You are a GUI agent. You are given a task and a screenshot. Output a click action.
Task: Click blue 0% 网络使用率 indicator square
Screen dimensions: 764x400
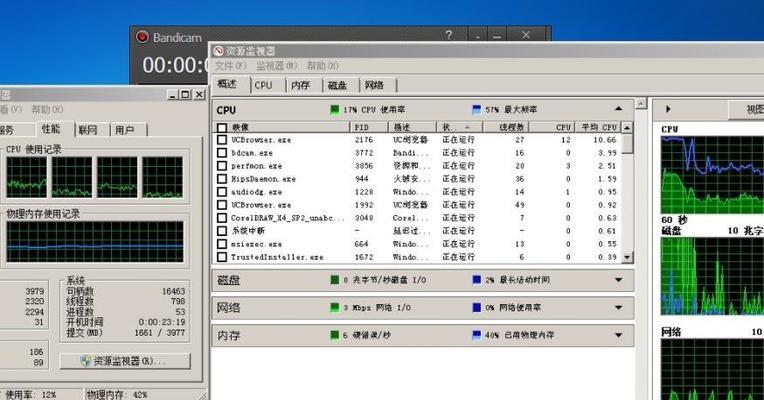477,307
